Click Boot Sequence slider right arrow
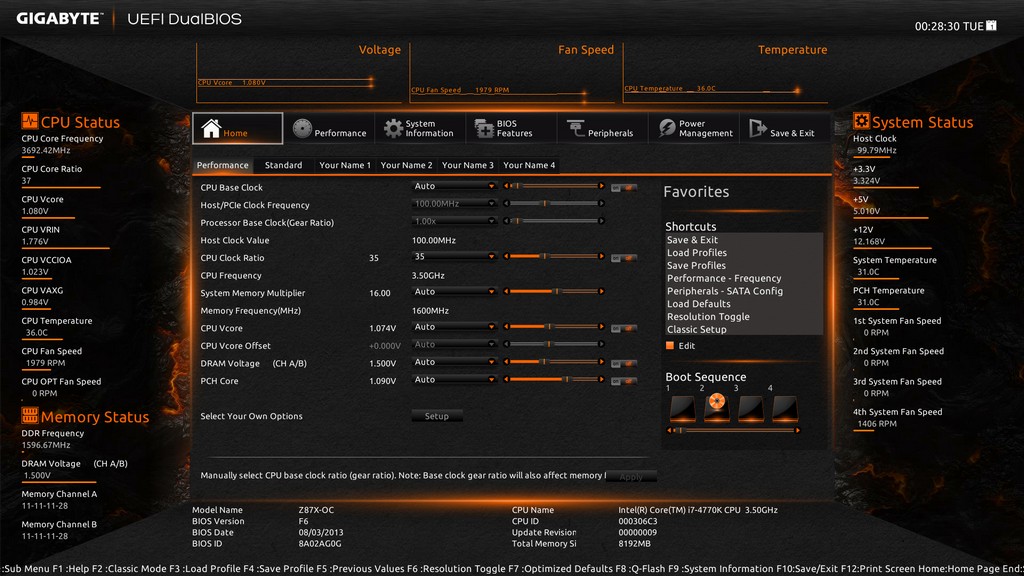The height and width of the screenshot is (576, 1024). coord(797,430)
